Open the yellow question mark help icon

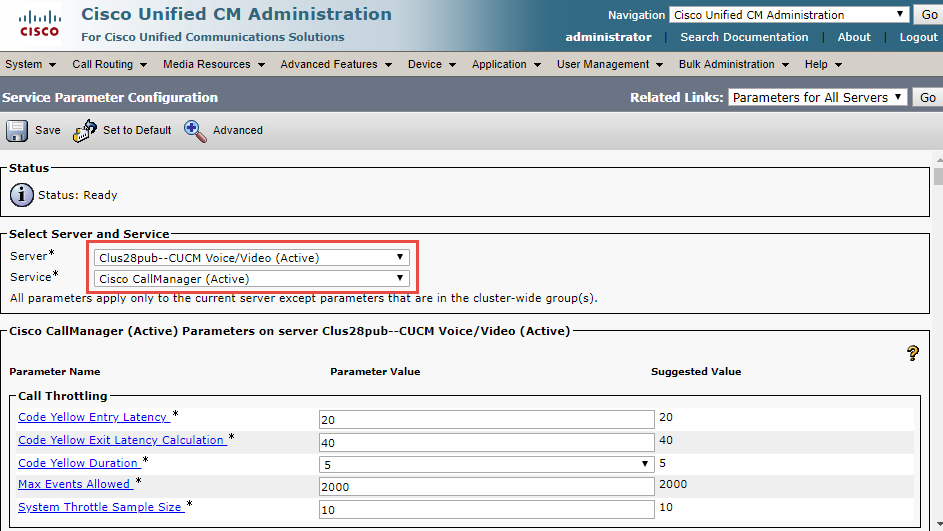913,353
